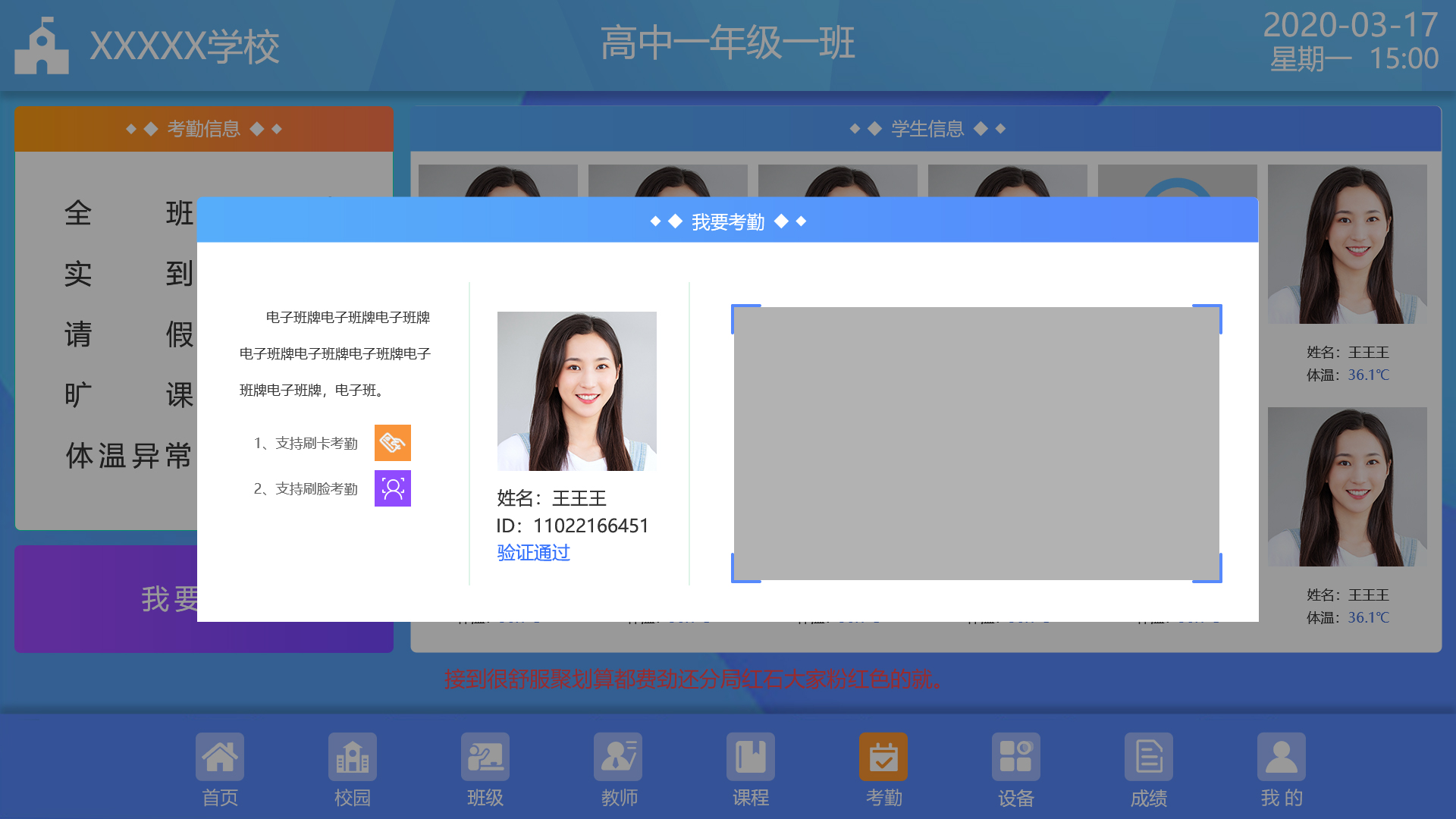Click the school building logo

pos(42,47)
